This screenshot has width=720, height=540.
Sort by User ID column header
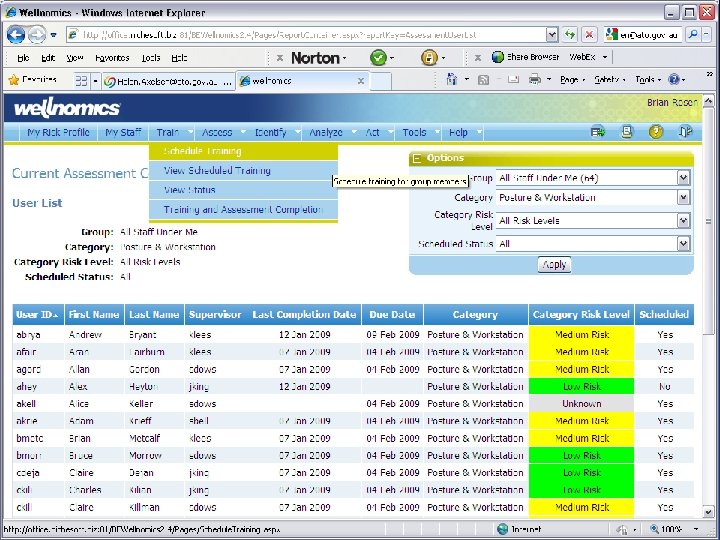tap(39, 315)
